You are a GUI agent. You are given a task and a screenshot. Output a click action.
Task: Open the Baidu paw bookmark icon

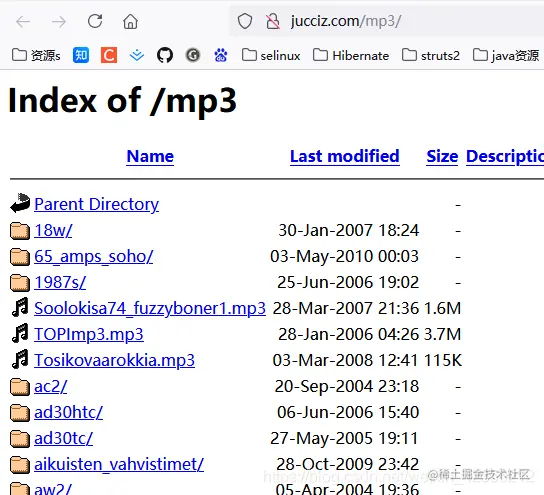point(221,55)
